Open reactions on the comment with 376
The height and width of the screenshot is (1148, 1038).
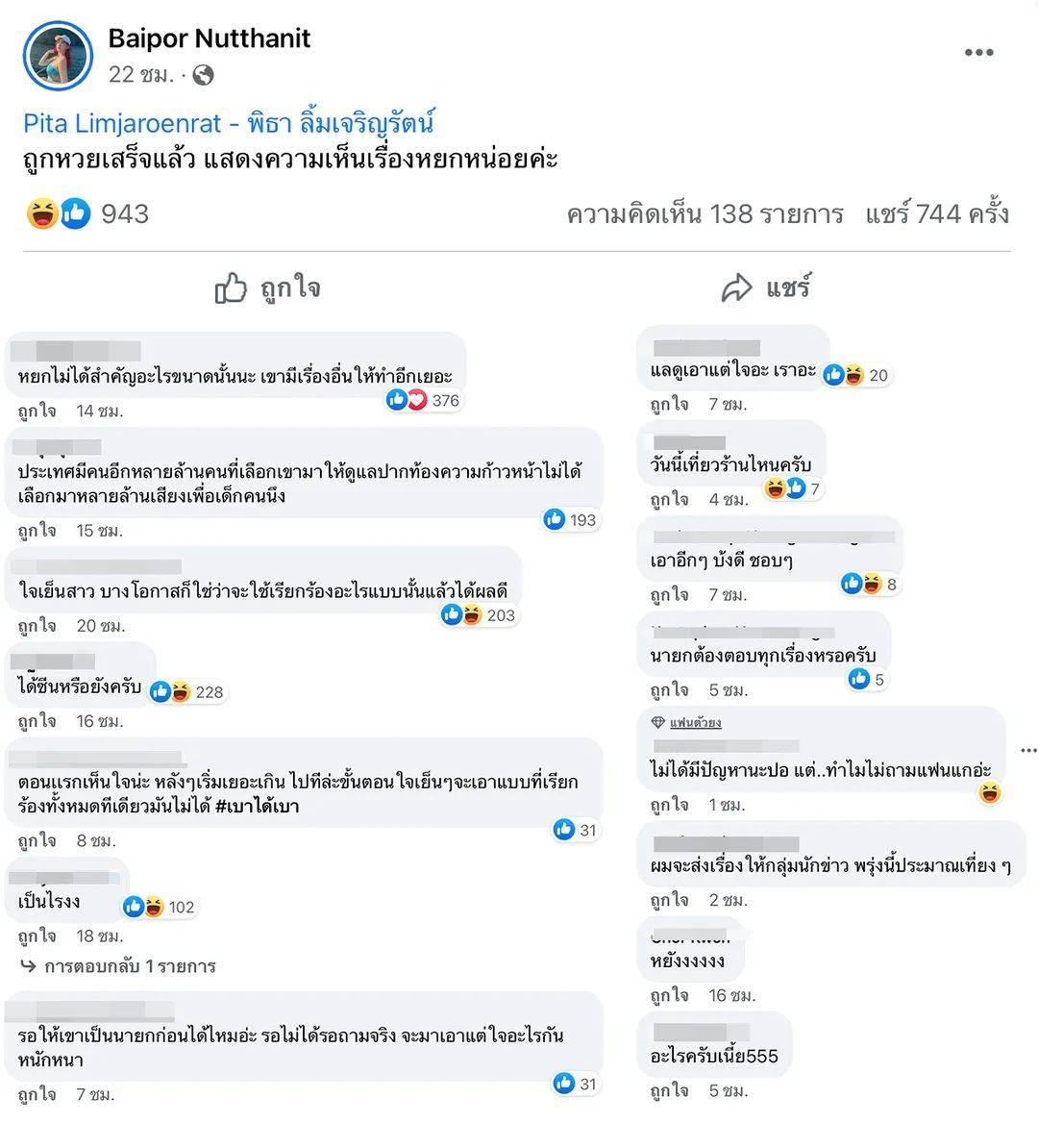tap(423, 400)
